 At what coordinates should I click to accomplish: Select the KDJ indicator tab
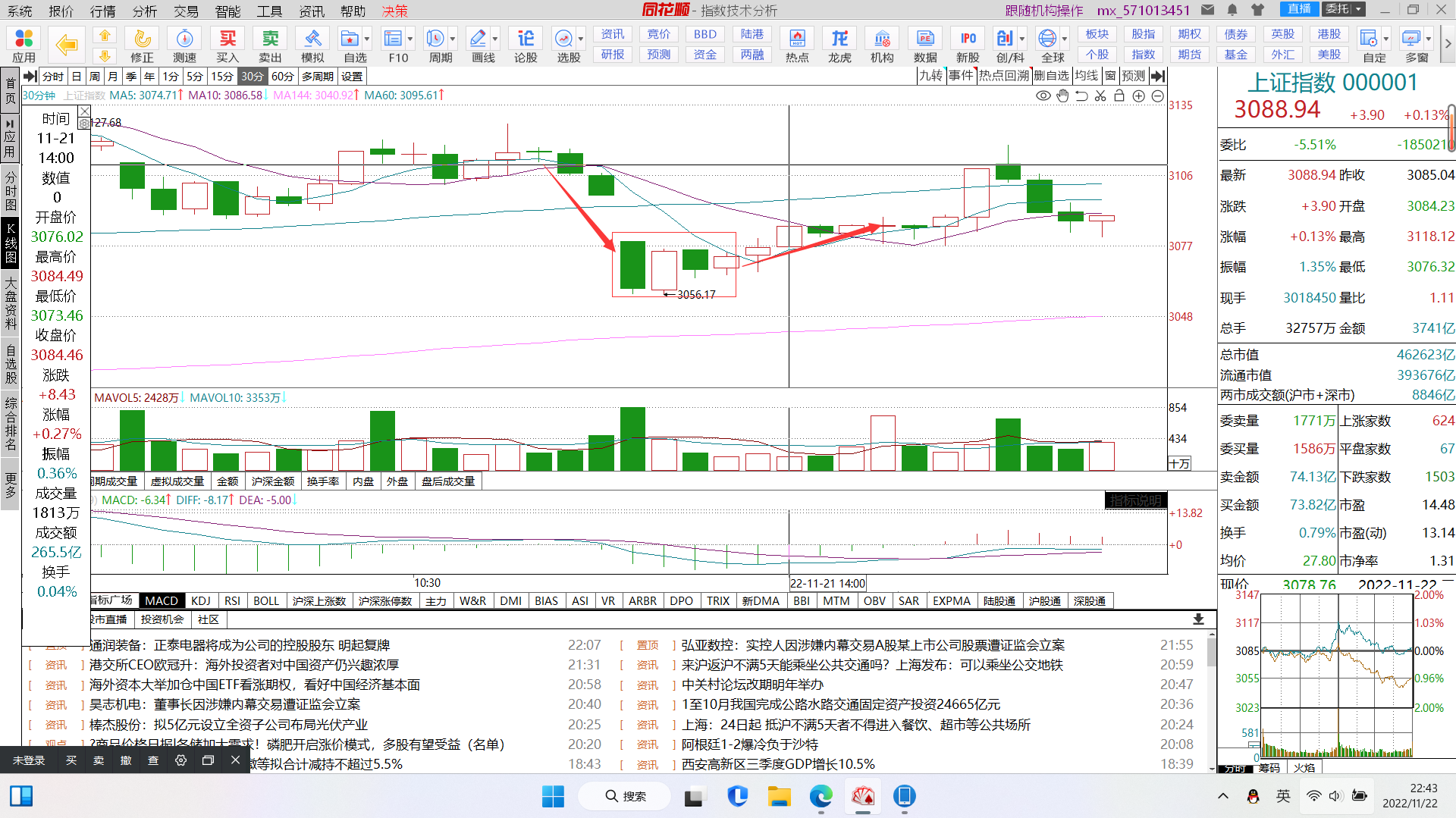[x=201, y=600]
